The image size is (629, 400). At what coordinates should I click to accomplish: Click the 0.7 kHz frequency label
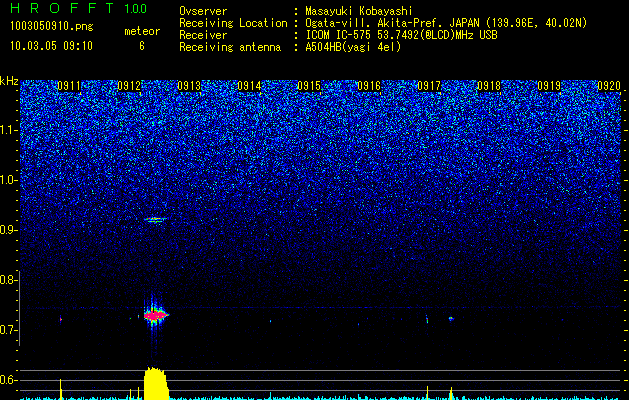tap(8, 330)
